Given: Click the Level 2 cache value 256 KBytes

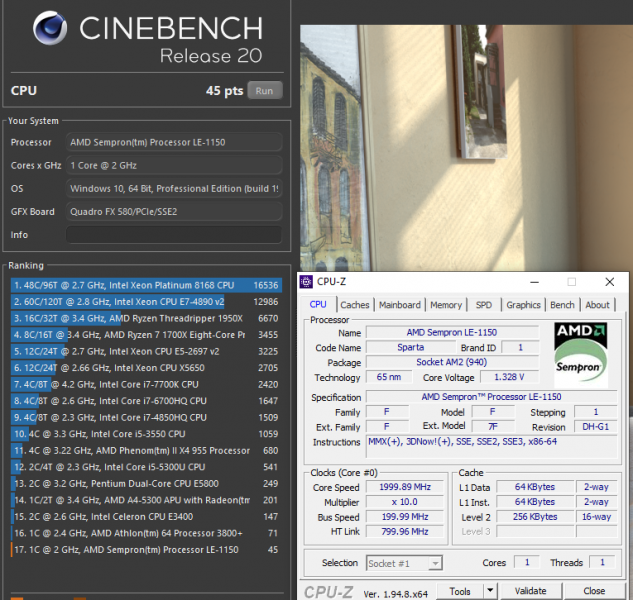Looking at the screenshot, I should 535,517.
